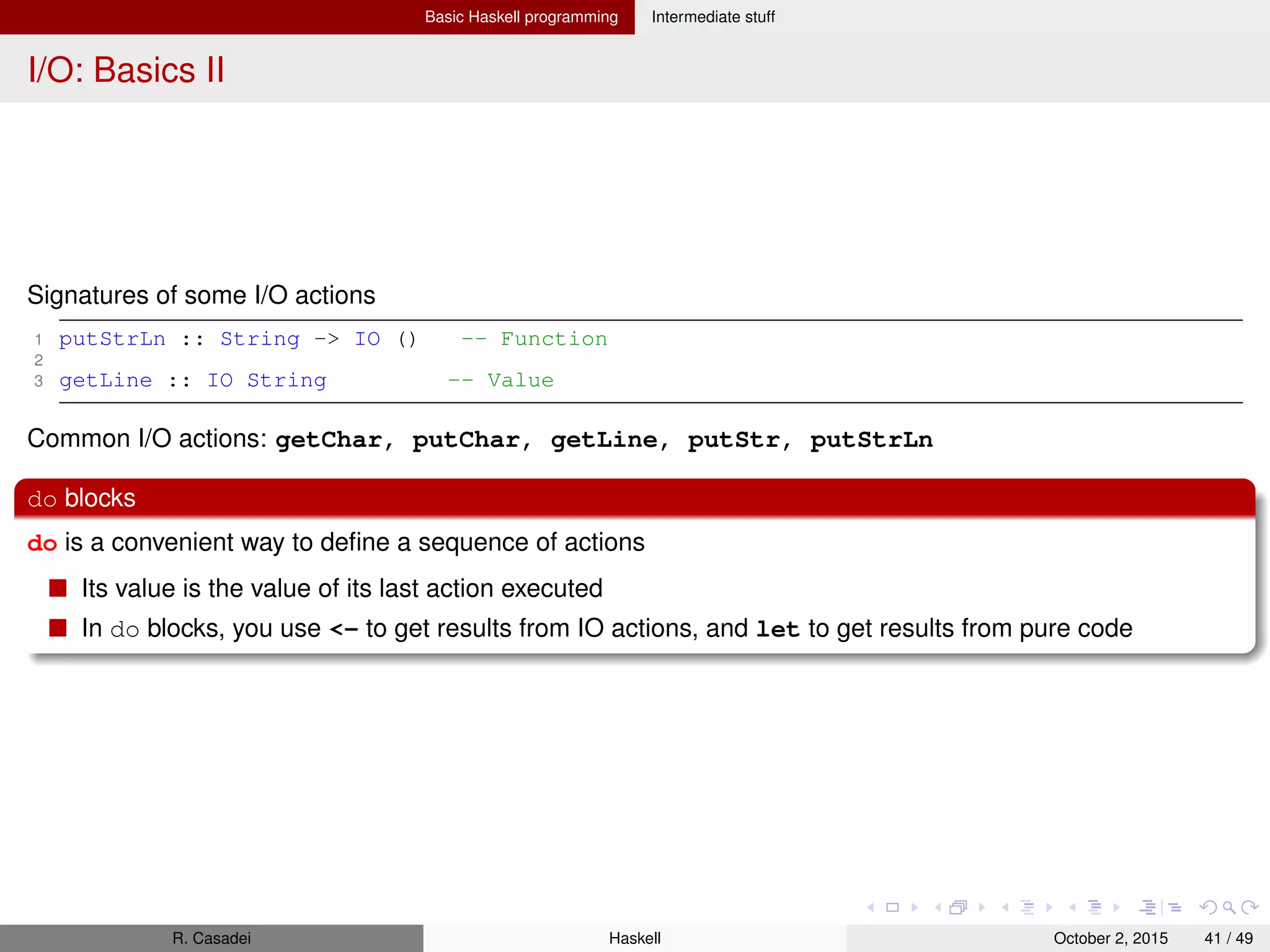Go to previous frame arrow

938,907
